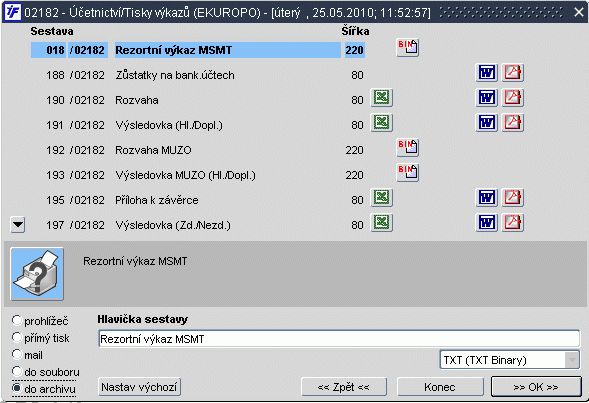
Task: Click Excel icon for Výsledovka (Hl./Dopl.)
Action: click(x=382, y=122)
